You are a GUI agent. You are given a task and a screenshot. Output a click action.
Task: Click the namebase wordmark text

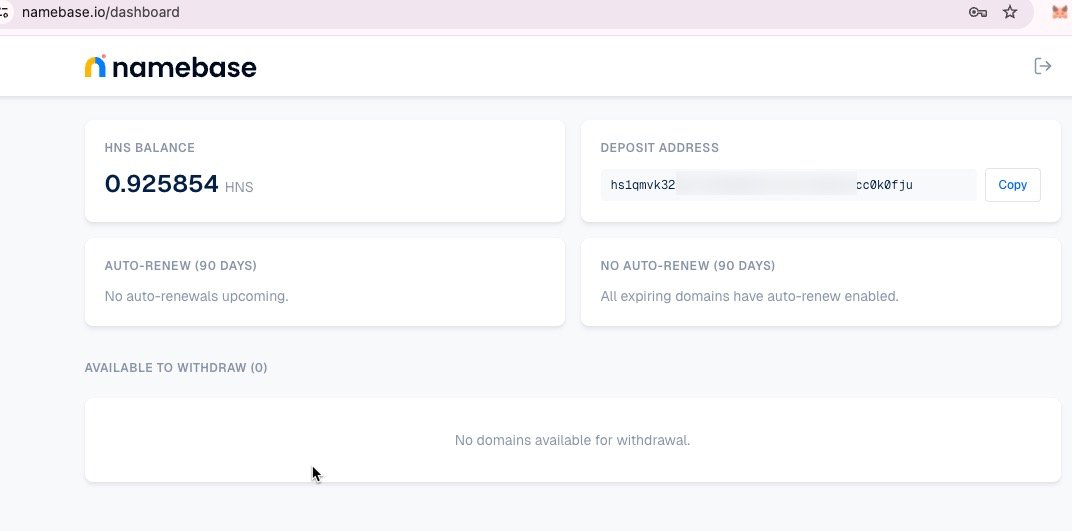pos(184,68)
